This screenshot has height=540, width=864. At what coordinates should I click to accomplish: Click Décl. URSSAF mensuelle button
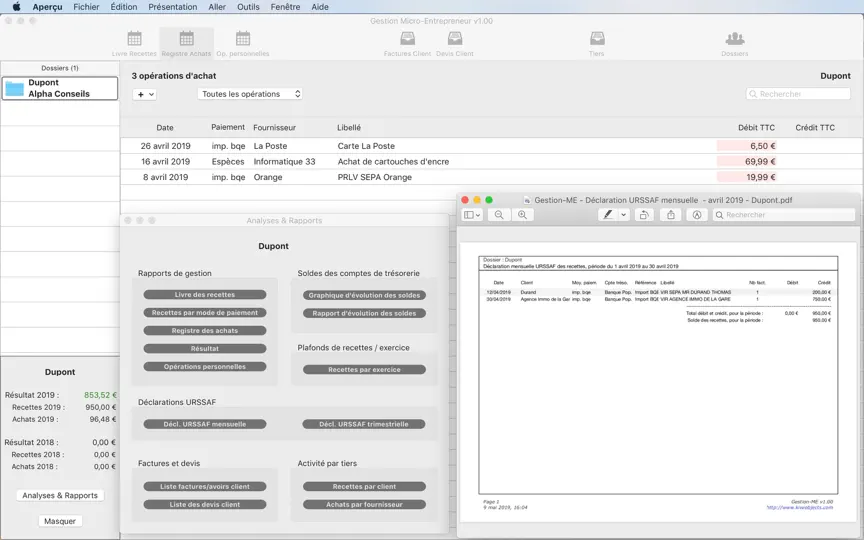205,424
